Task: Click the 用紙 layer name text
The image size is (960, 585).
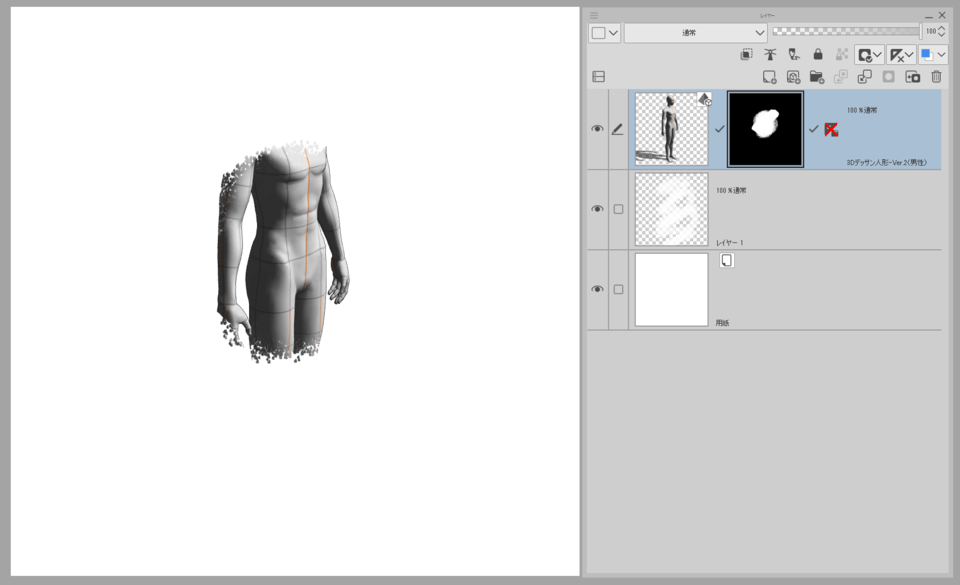Action: 722,323
